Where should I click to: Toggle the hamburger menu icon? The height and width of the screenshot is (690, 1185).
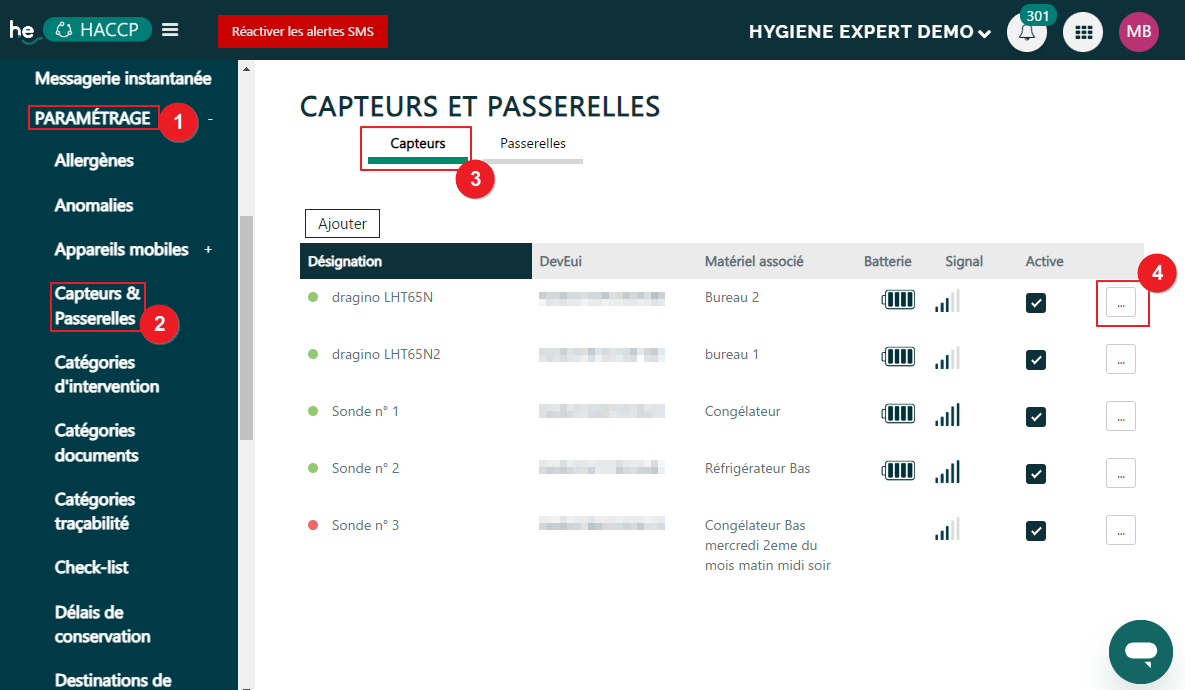tap(170, 30)
